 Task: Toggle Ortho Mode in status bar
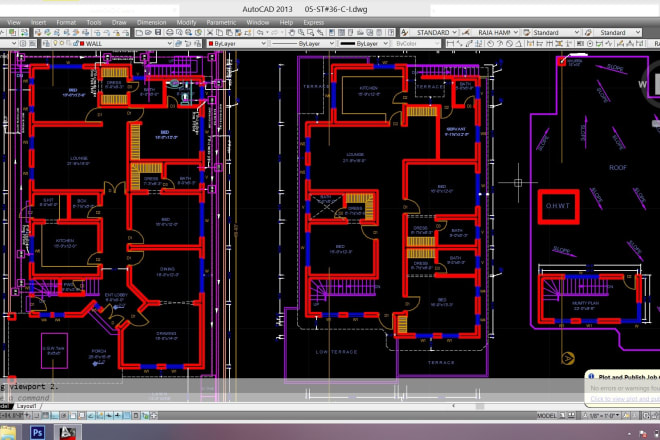55,416
